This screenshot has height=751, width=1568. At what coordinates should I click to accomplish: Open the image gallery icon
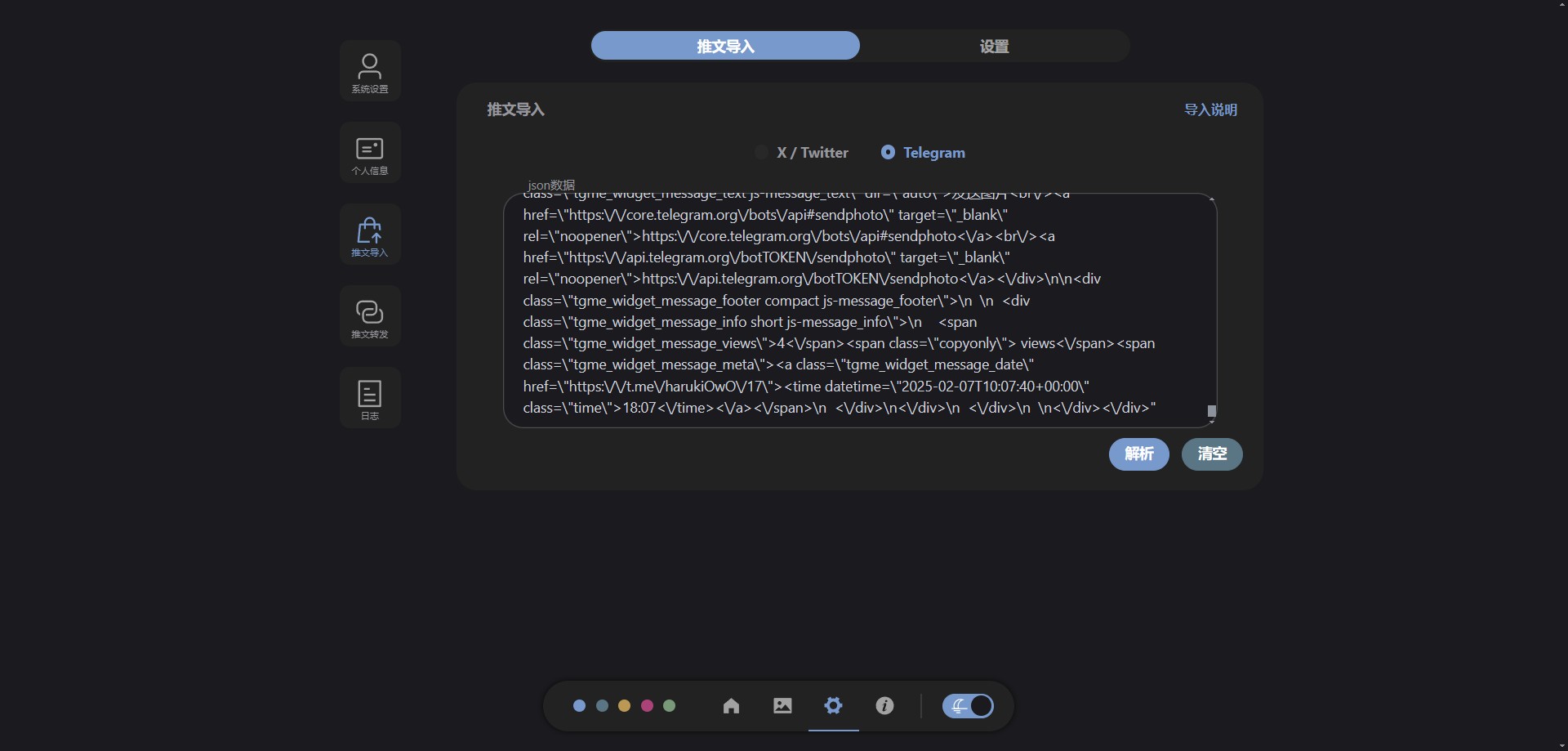point(782,706)
